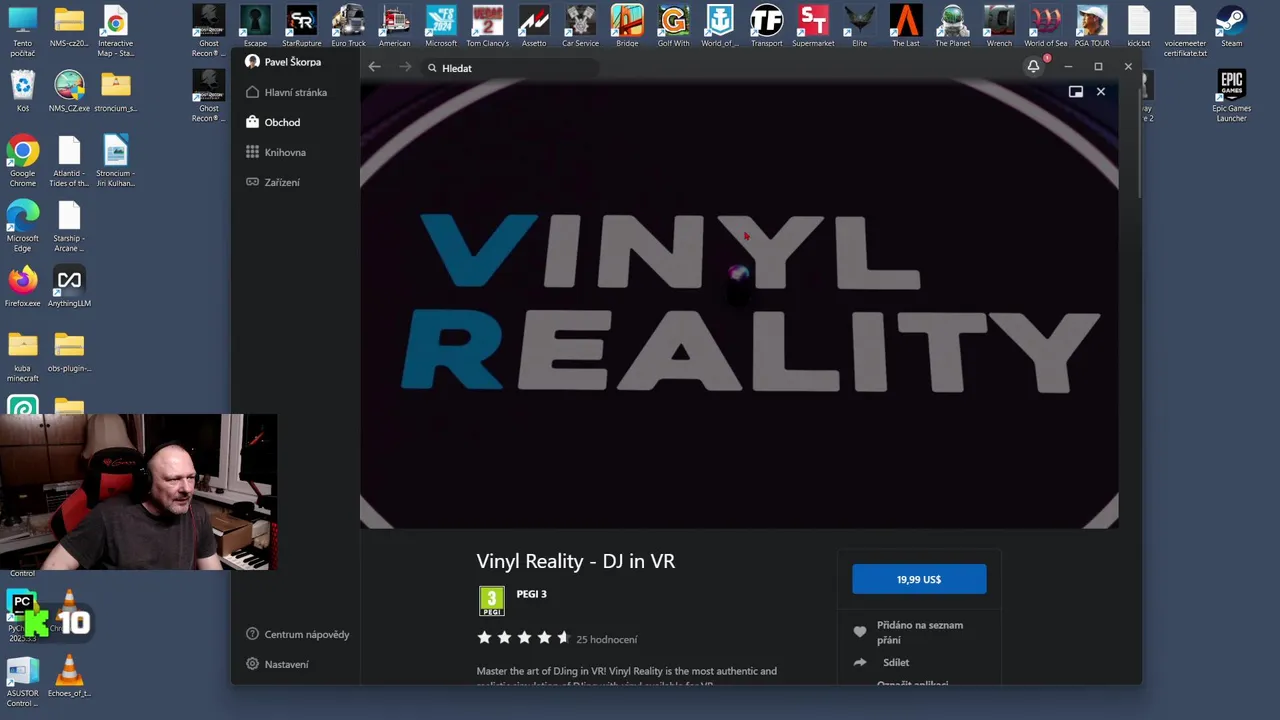The width and height of the screenshot is (1280, 720).
Task: Select Firefox.exe desktop icon
Action: click(22, 287)
